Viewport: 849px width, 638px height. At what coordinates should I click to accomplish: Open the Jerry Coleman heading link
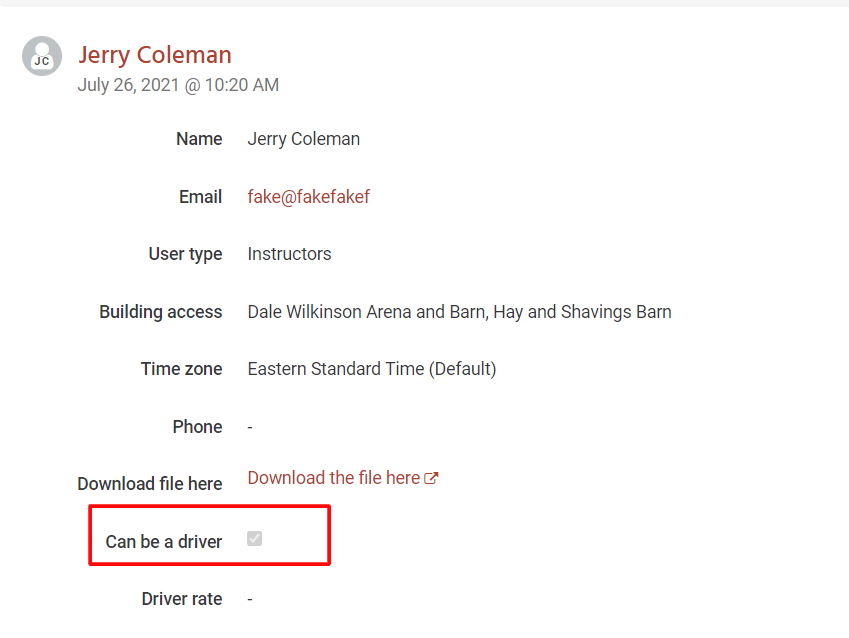point(155,55)
